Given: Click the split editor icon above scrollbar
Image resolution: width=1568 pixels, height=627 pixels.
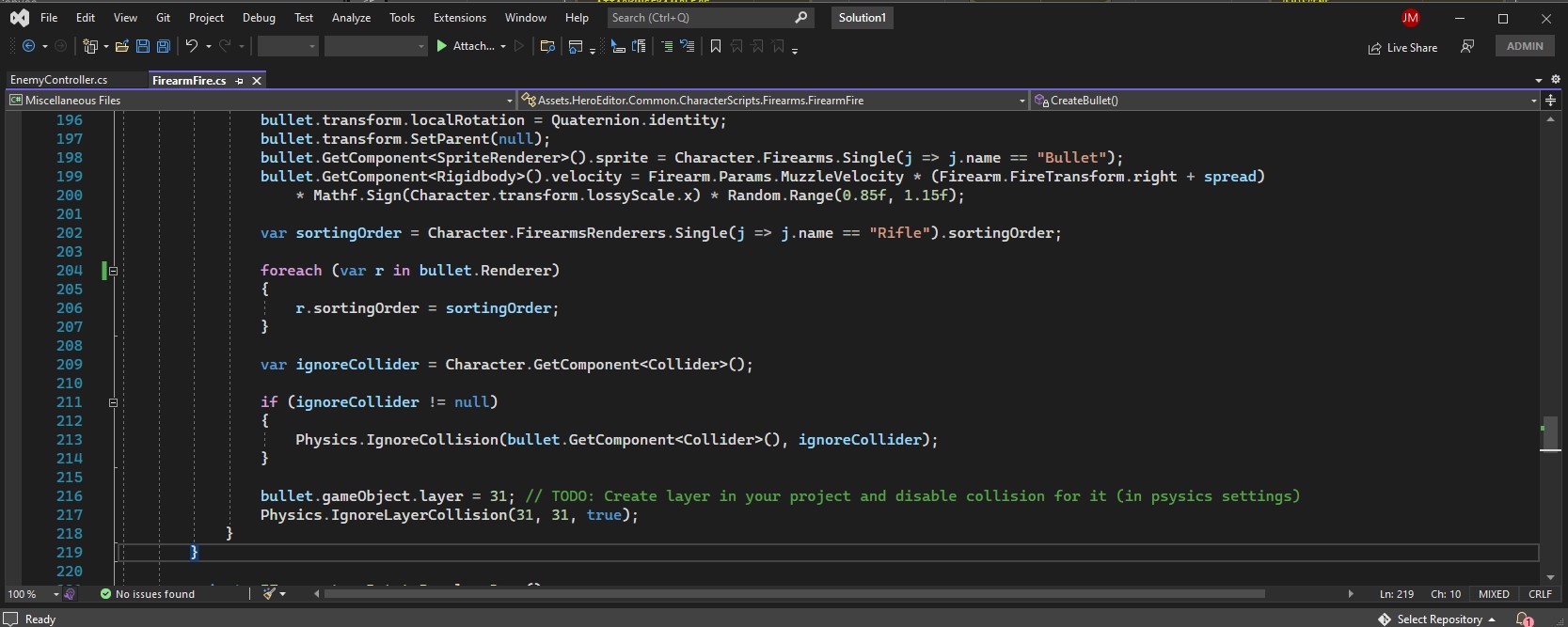Looking at the screenshot, I should pyautogui.click(x=1550, y=100).
